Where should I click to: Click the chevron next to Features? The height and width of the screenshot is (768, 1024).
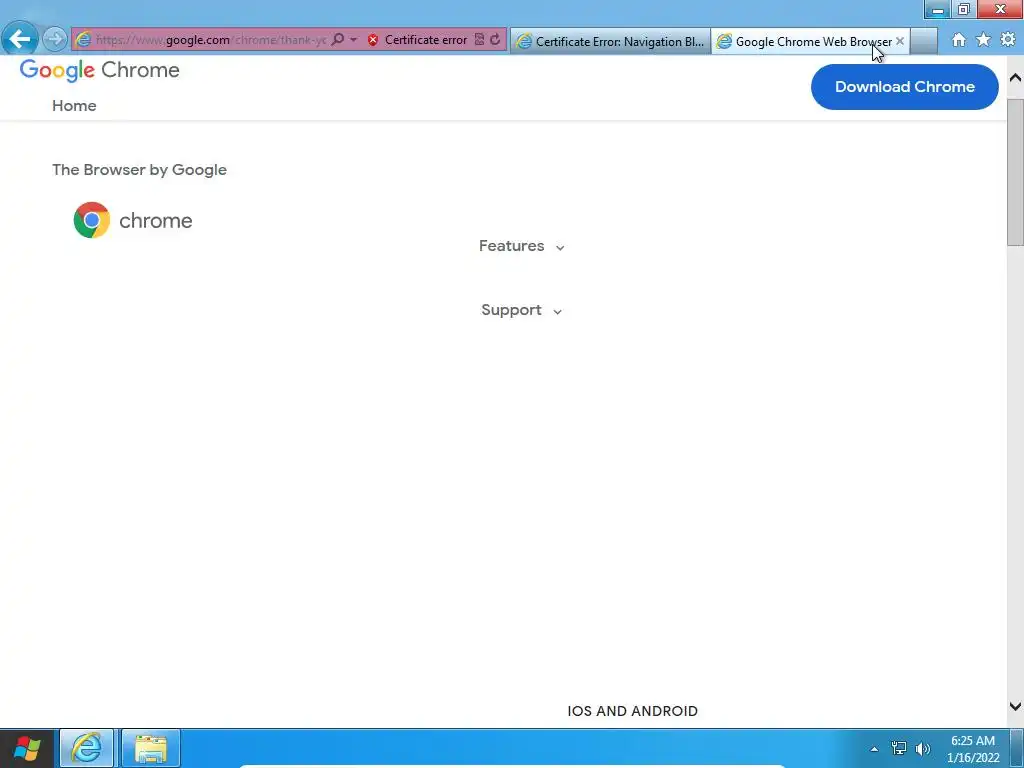[x=560, y=248]
